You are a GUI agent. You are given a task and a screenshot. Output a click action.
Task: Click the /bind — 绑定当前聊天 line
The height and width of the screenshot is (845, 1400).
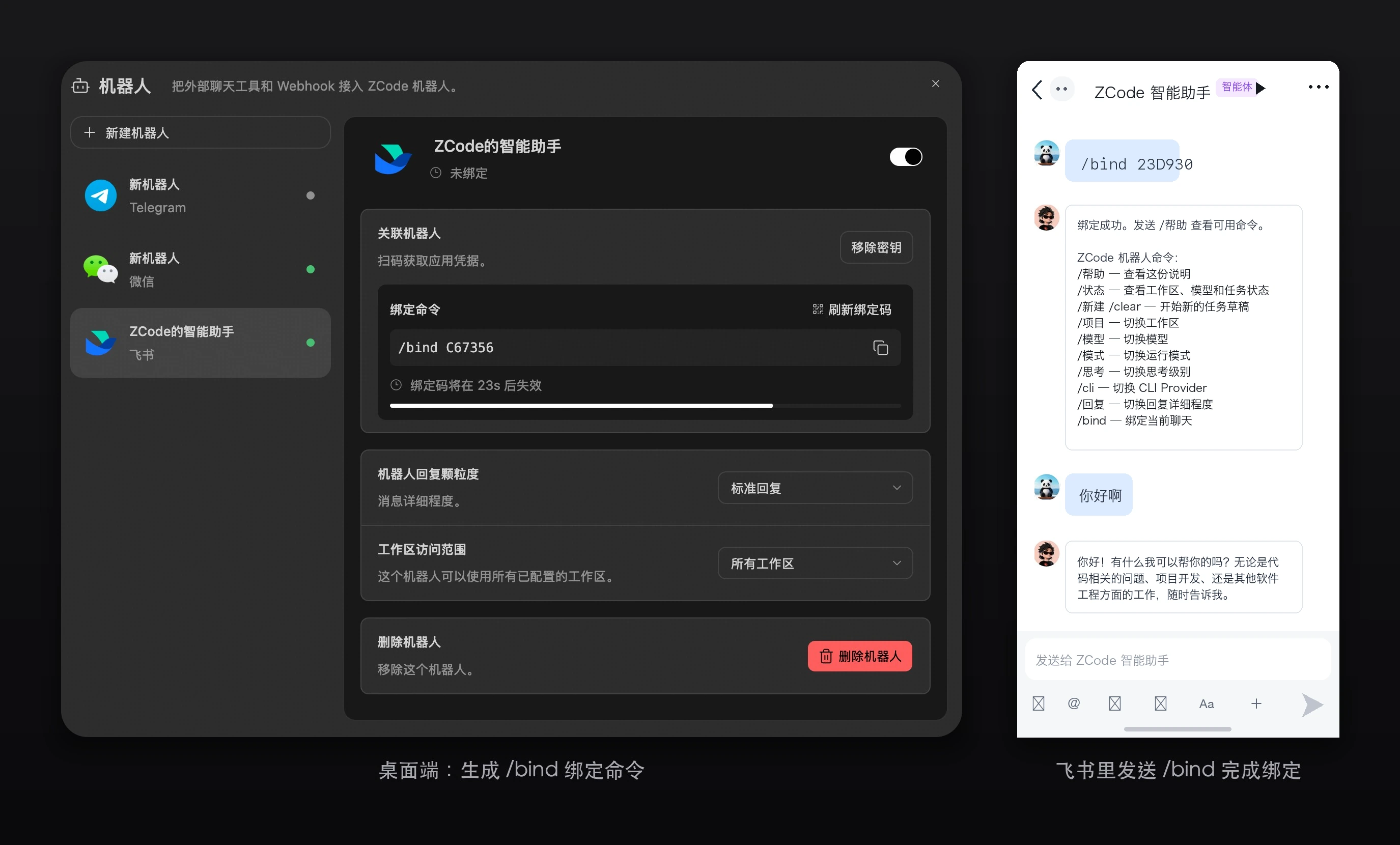point(1135,420)
